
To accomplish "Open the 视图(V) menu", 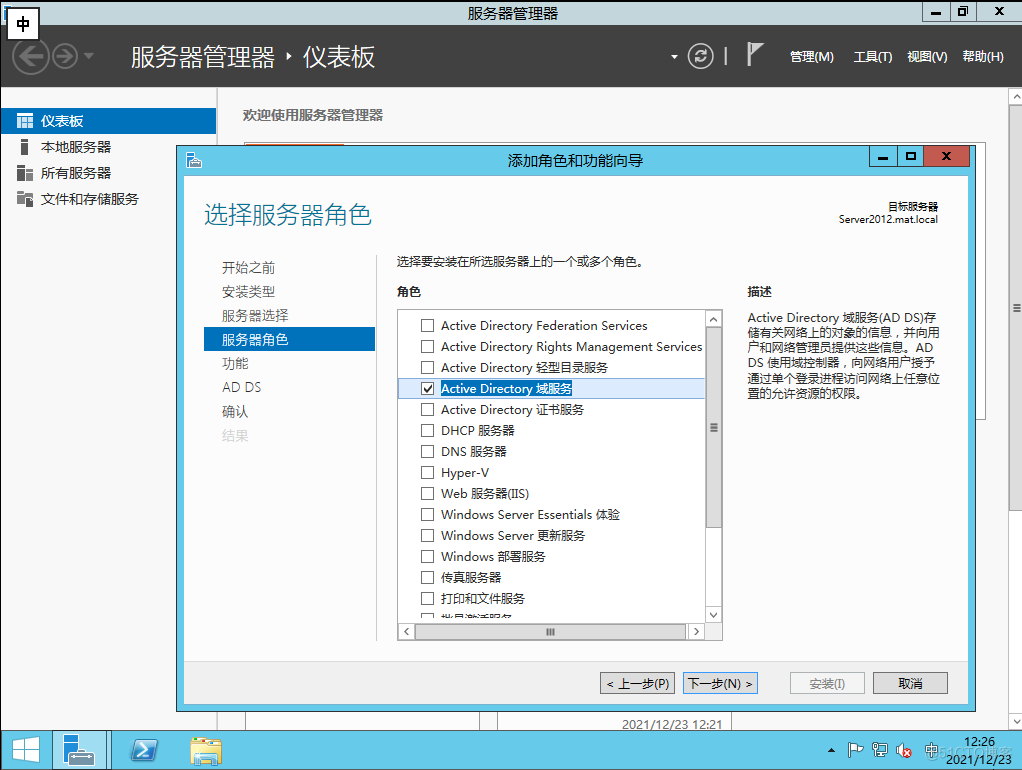I will (927, 57).
